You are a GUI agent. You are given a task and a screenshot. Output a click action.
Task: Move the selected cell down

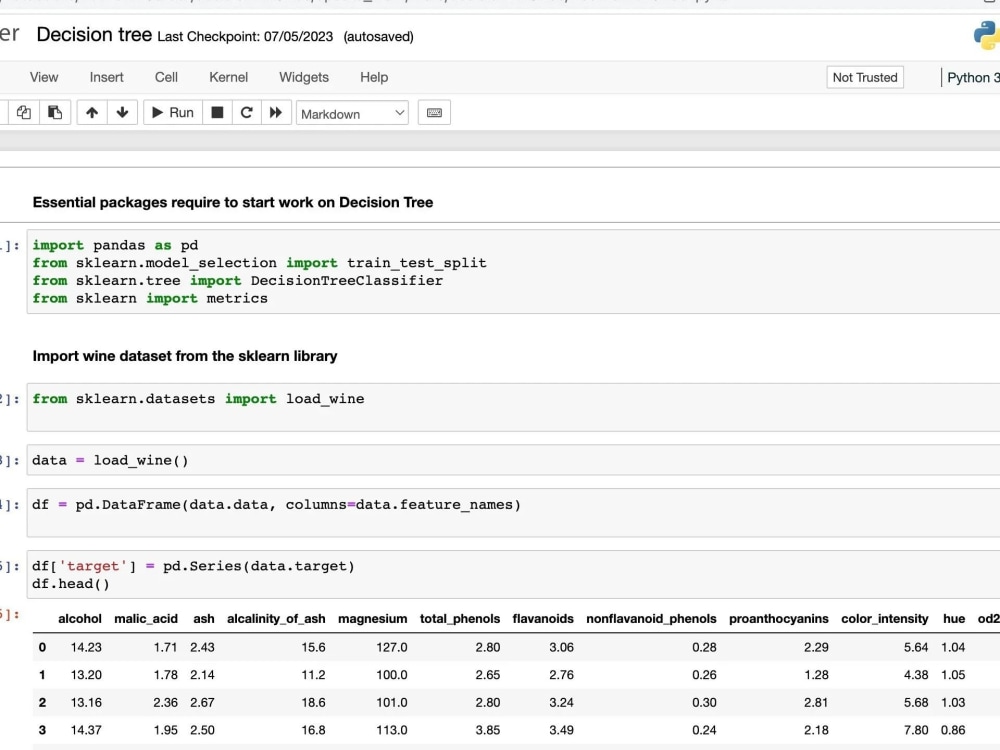[x=121, y=112]
